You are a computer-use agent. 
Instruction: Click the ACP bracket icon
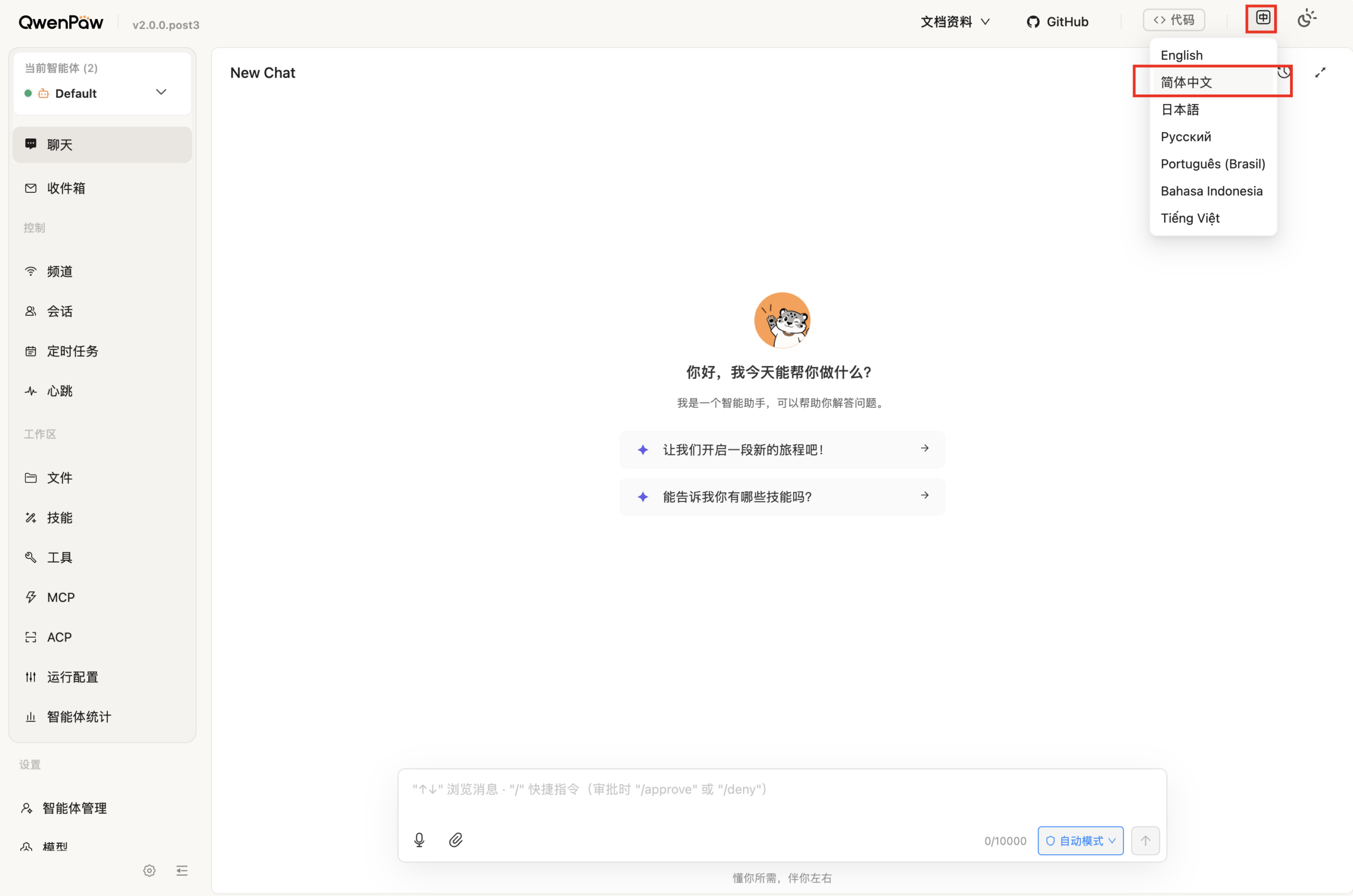31,637
